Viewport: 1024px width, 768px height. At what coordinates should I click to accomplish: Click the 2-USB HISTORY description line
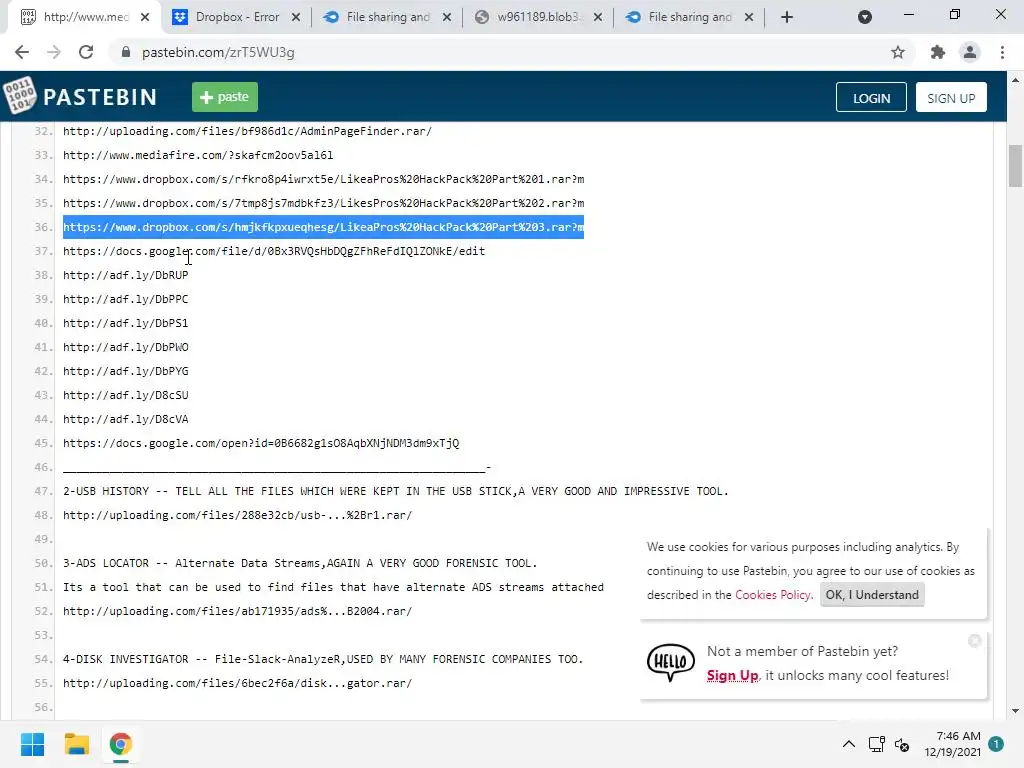pos(395,491)
